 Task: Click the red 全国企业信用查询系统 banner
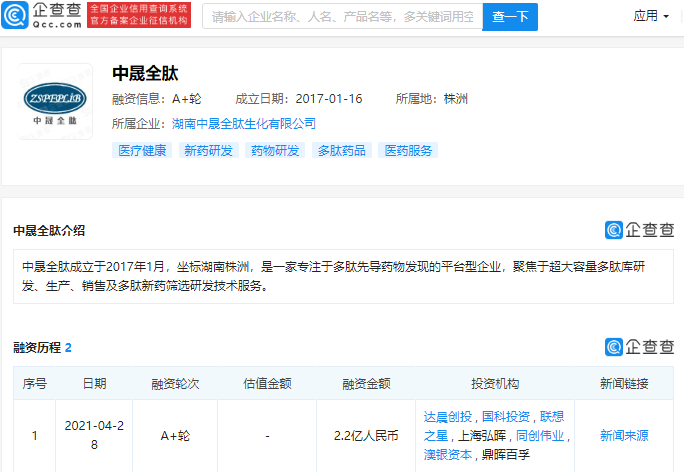(139, 15)
